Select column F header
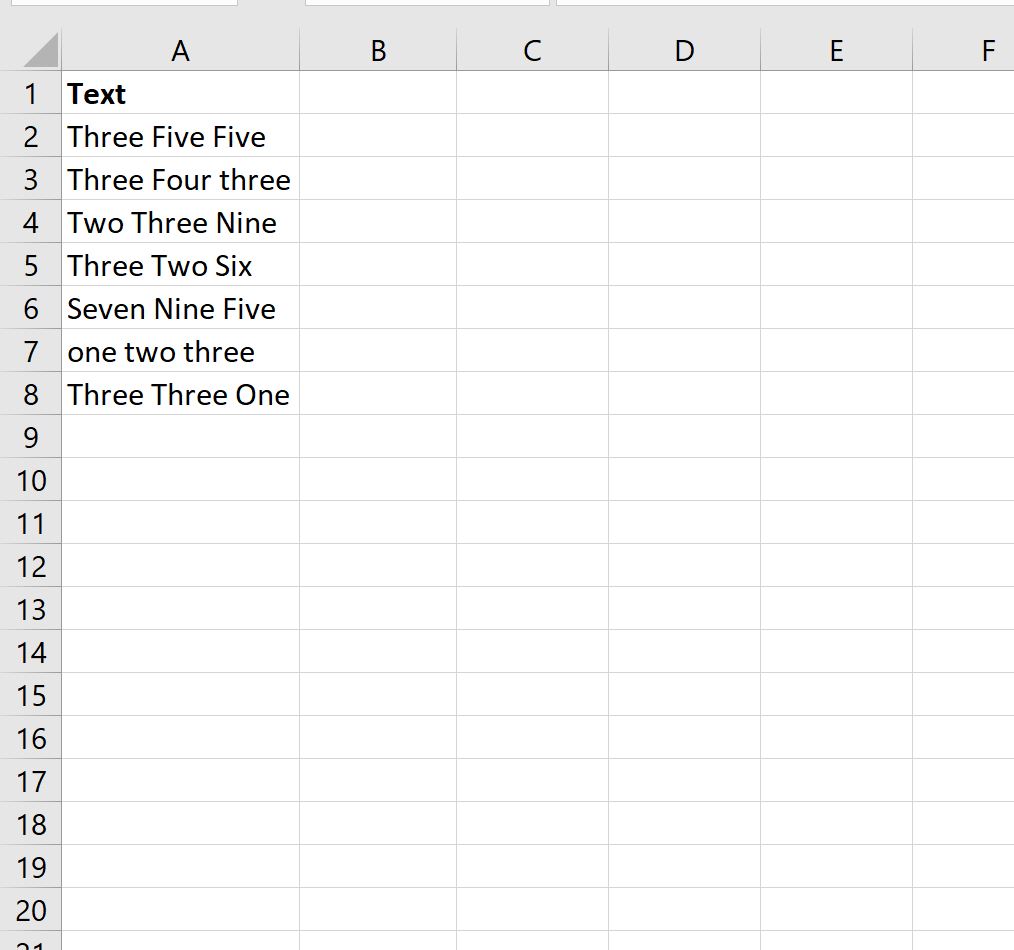This screenshot has height=950, width=1014. pyautogui.click(x=964, y=50)
